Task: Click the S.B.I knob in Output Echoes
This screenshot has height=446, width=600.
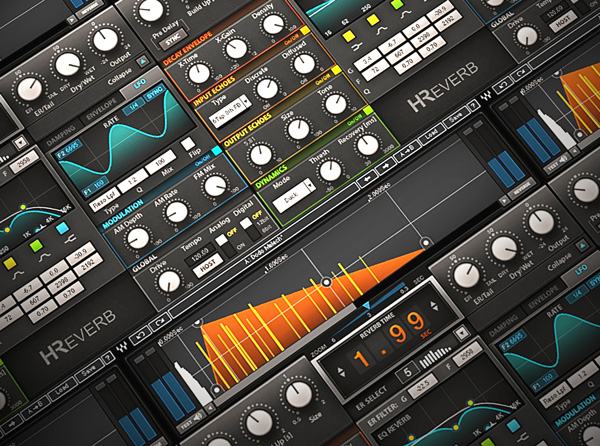Action: click(x=261, y=155)
